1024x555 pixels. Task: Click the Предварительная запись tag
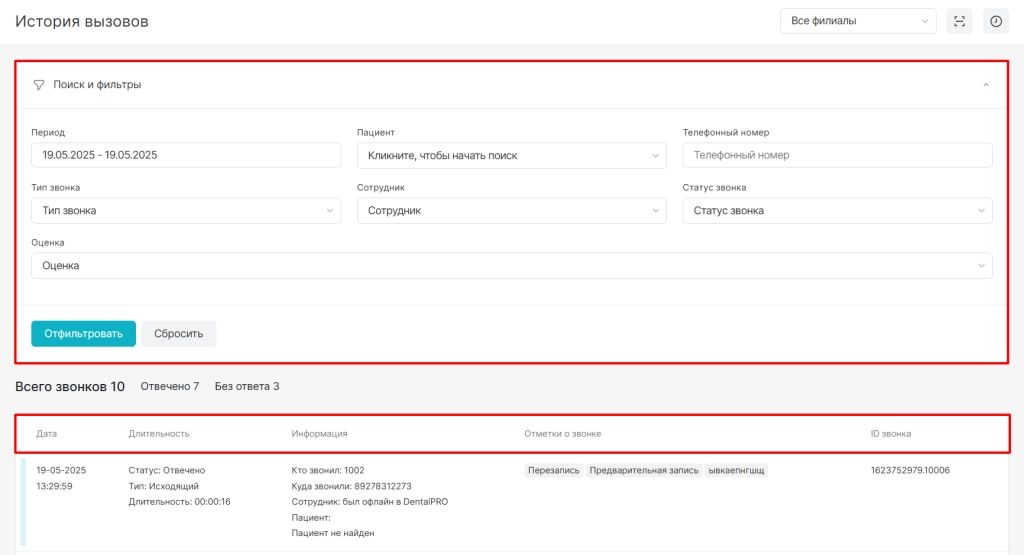tap(644, 470)
